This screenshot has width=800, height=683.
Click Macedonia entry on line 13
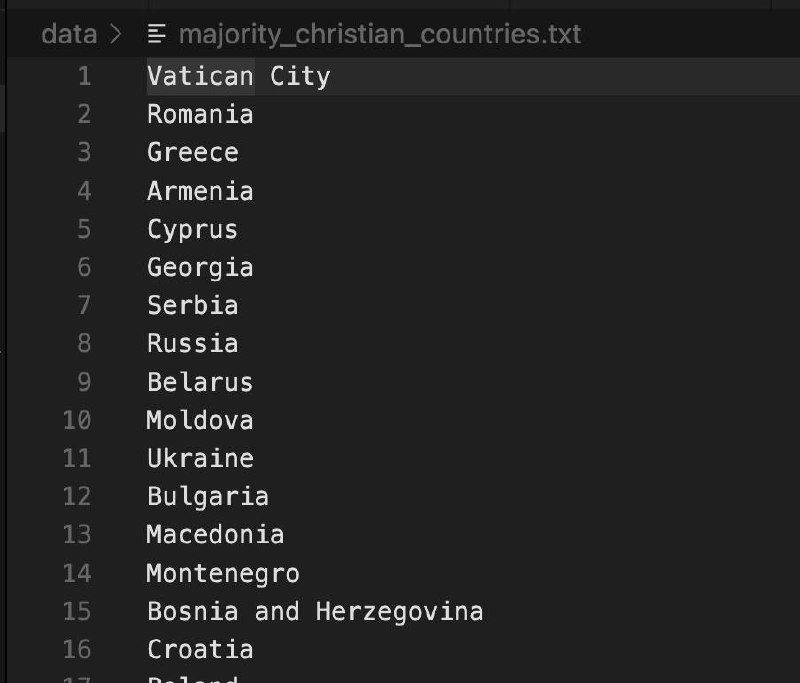tap(215, 535)
